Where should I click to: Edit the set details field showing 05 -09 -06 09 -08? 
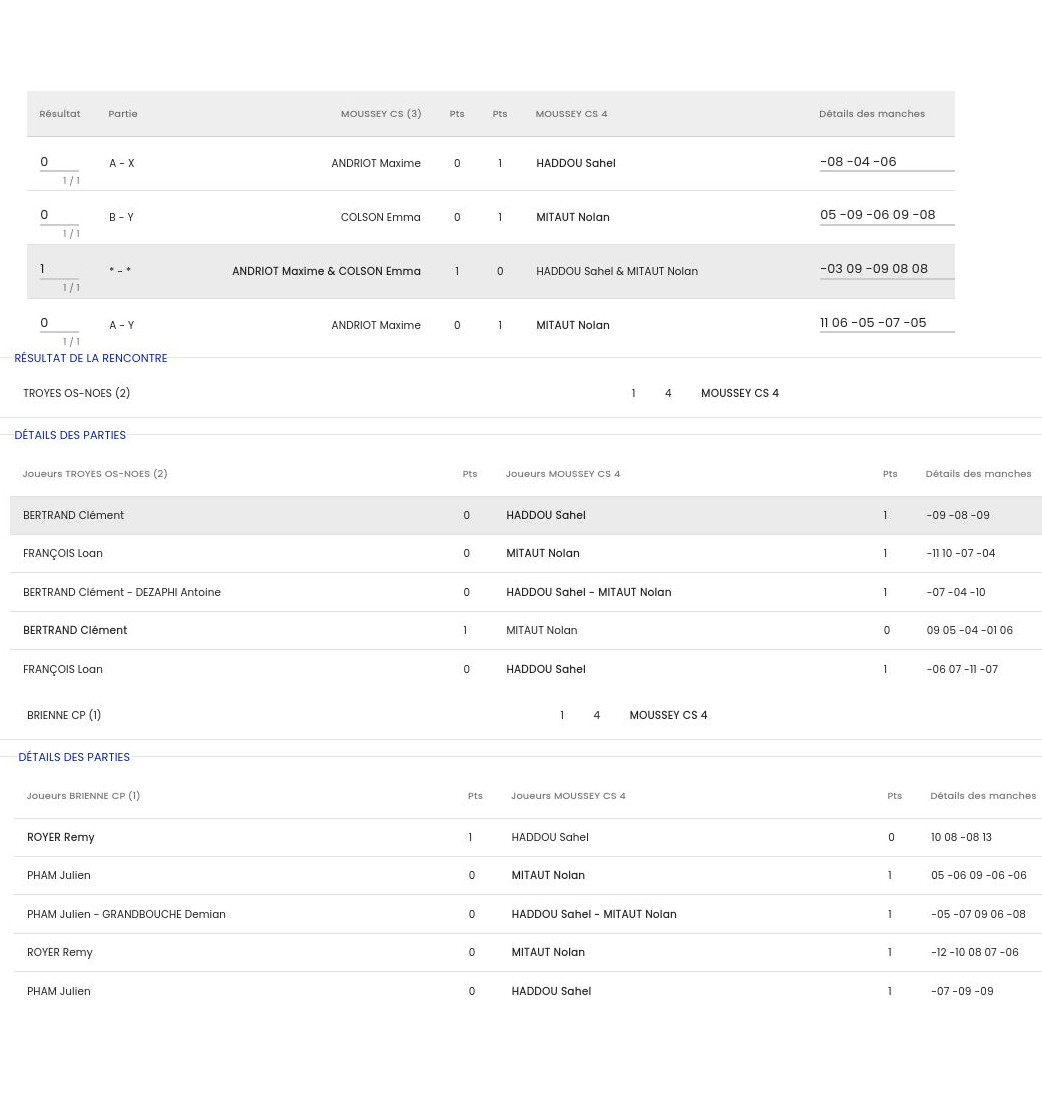tap(886, 215)
